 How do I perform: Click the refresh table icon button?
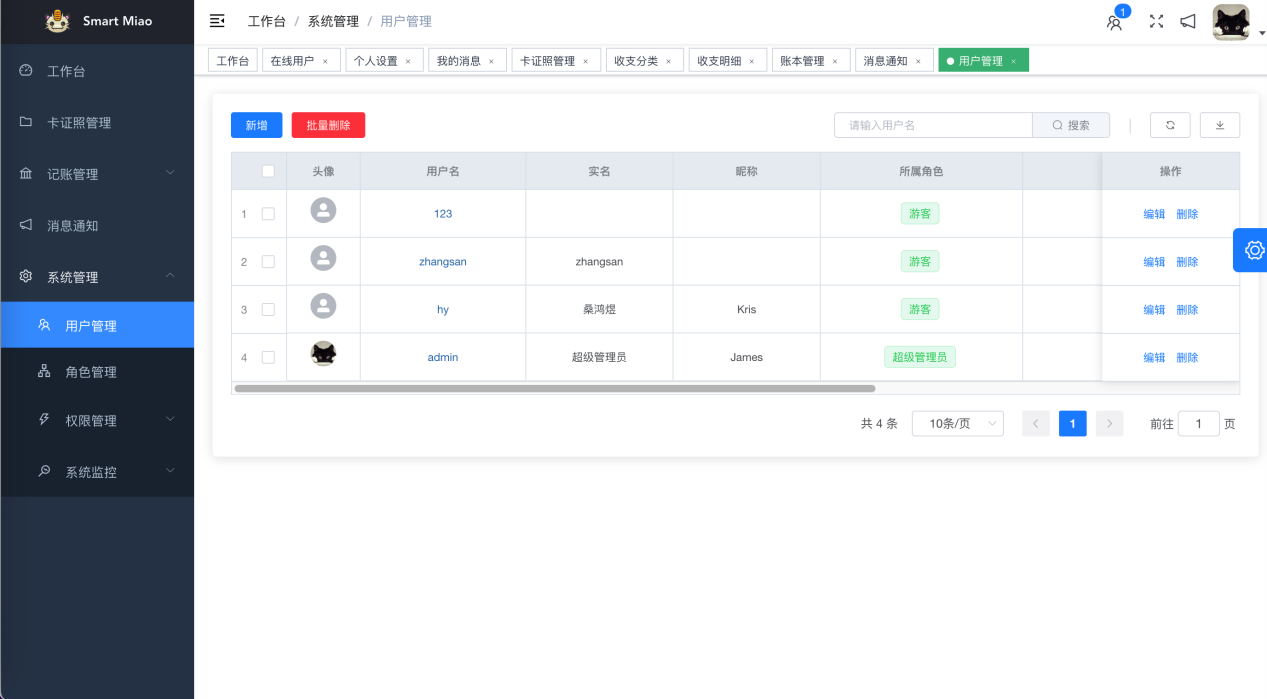coord(1169,125)
